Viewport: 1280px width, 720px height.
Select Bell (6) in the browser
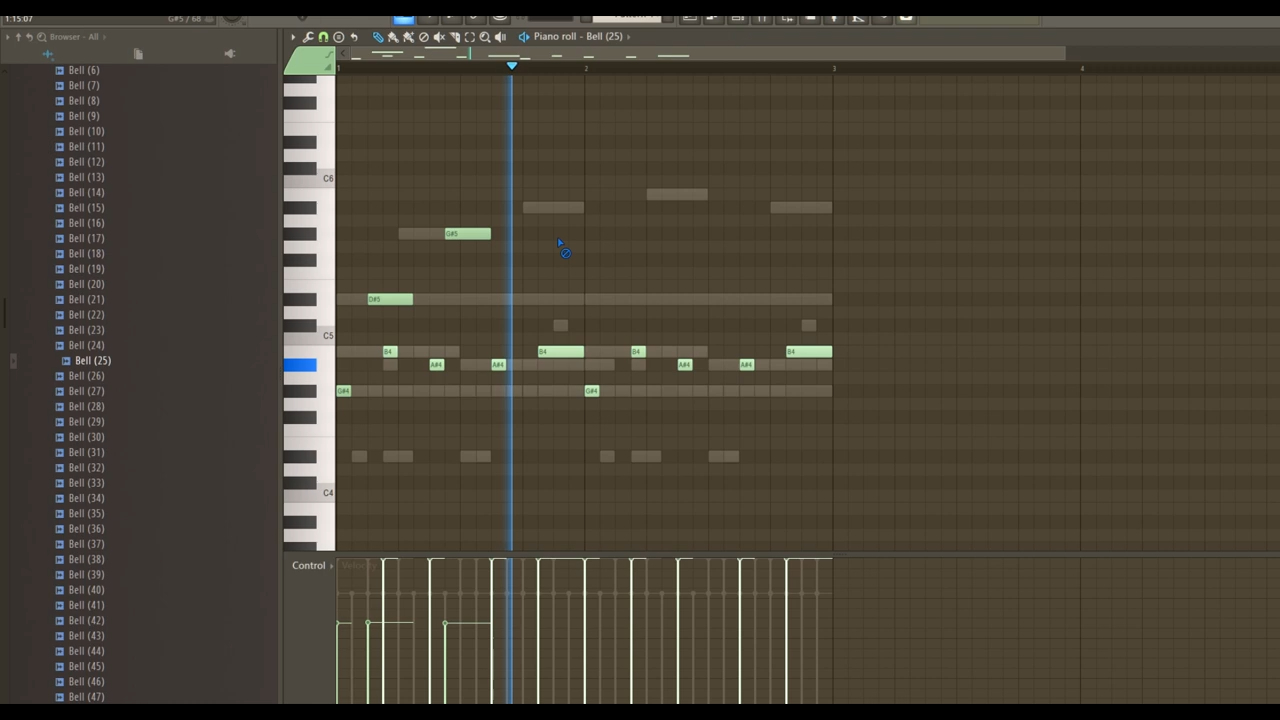coord(84,70)
